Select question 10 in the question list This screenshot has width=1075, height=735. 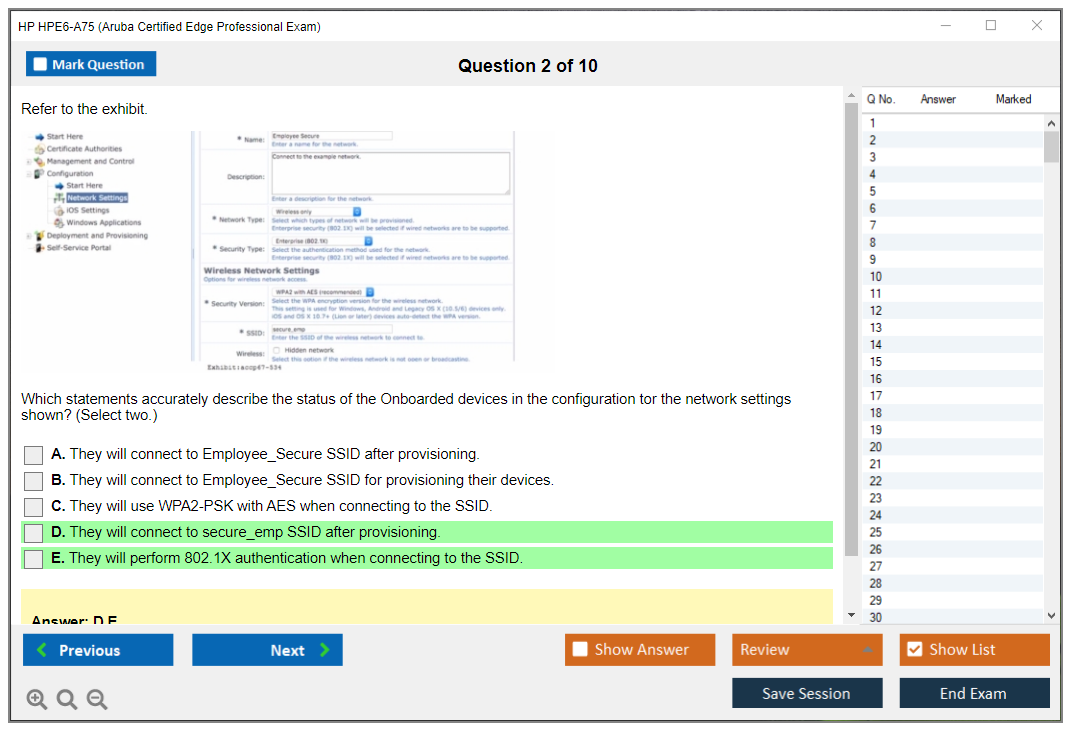point(876,277)
